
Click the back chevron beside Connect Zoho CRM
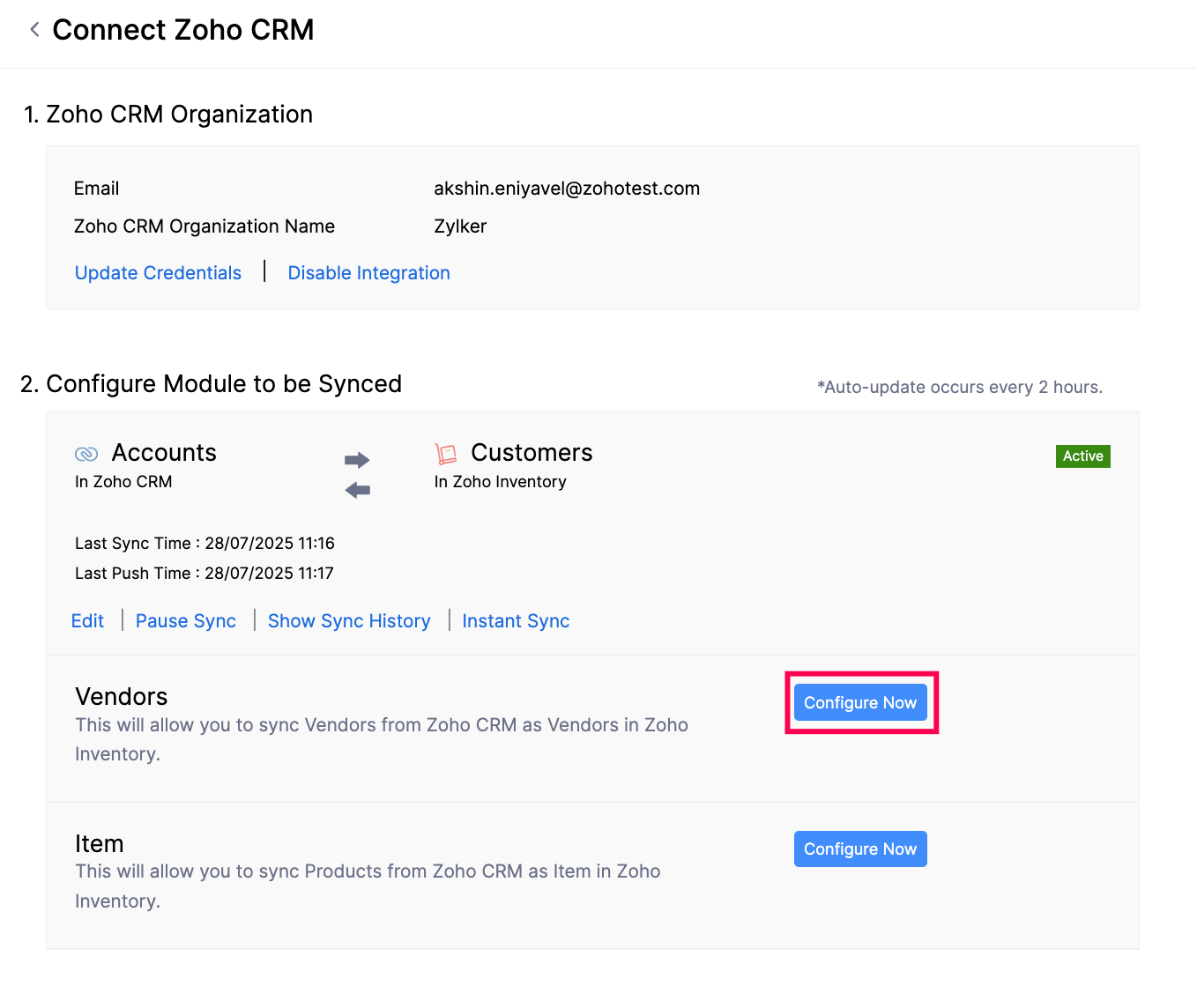point(34,30)
